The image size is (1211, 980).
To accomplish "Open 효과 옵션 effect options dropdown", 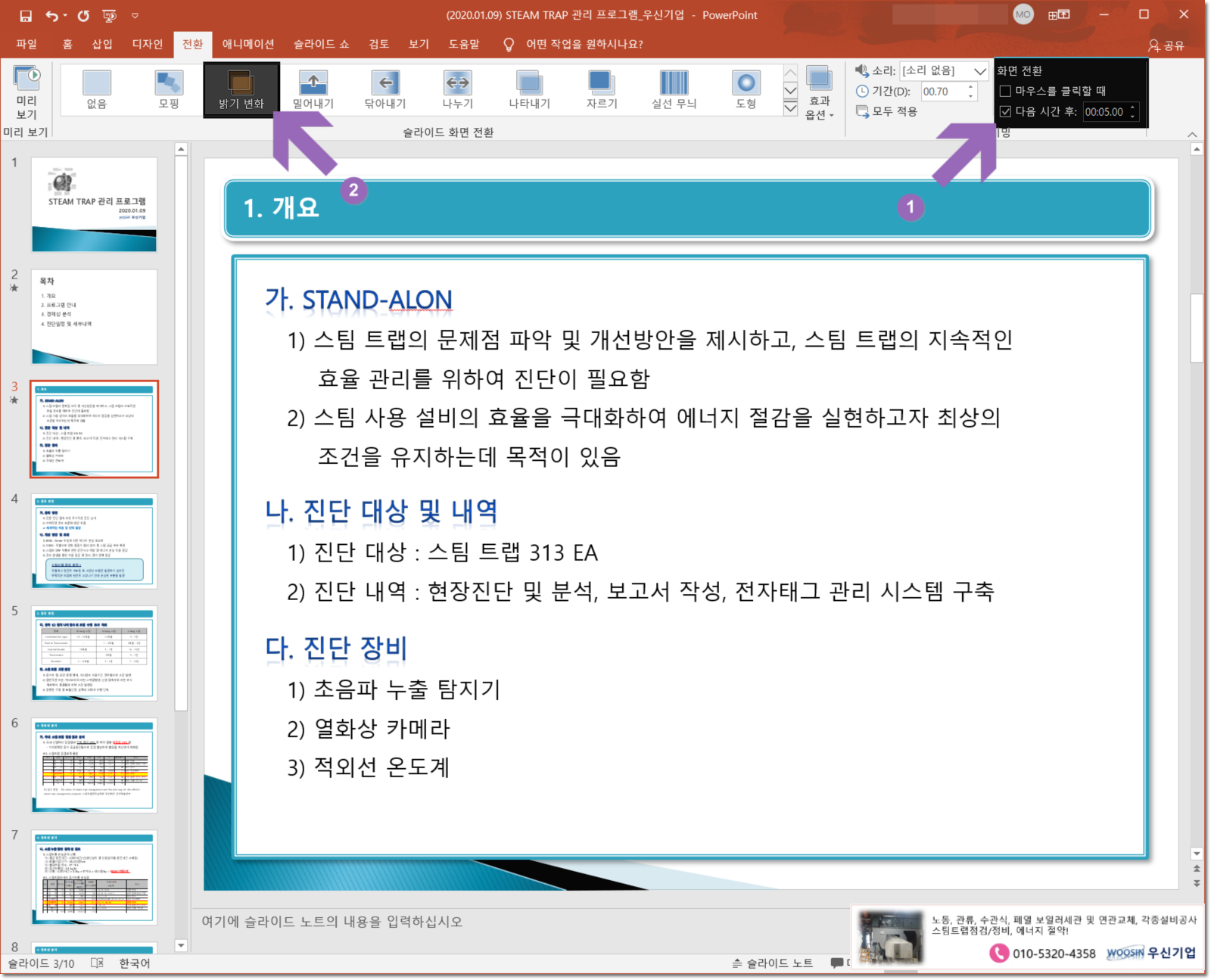I will (x=820, y=92).
